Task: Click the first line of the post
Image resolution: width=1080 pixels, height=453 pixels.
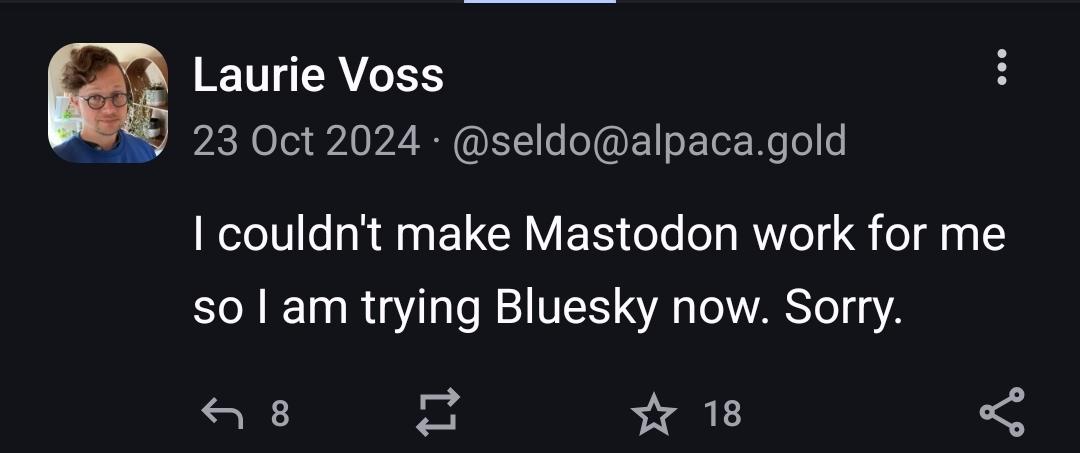Action: pos(598,235)
